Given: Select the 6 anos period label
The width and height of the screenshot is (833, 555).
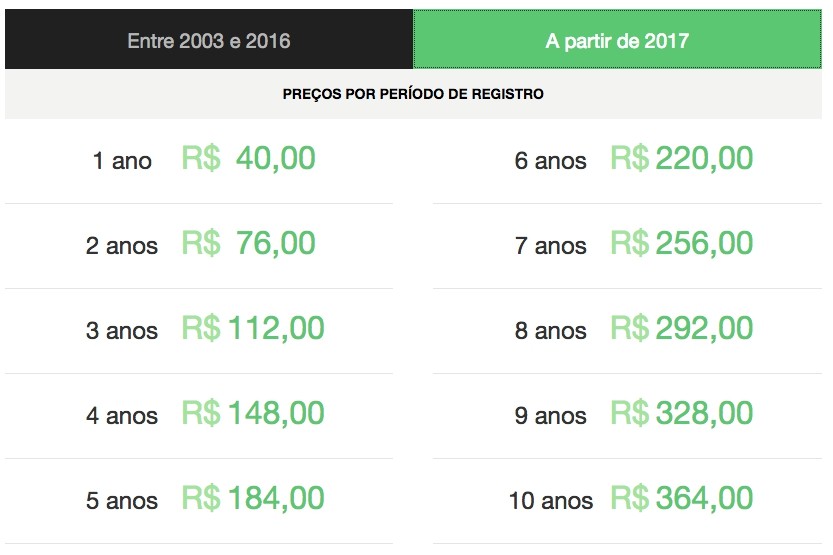Looking at the screenshot, I should [x=550, y=161].
